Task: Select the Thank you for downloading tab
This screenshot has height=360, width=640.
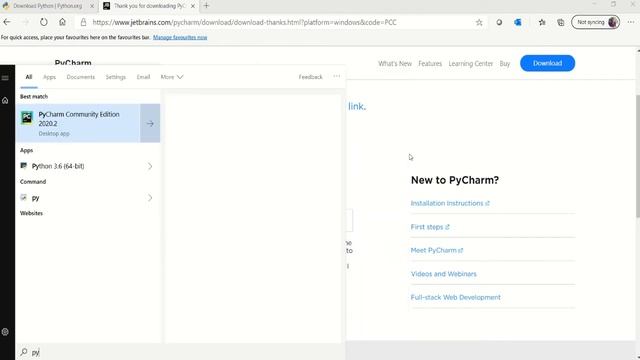Action: 149,6
